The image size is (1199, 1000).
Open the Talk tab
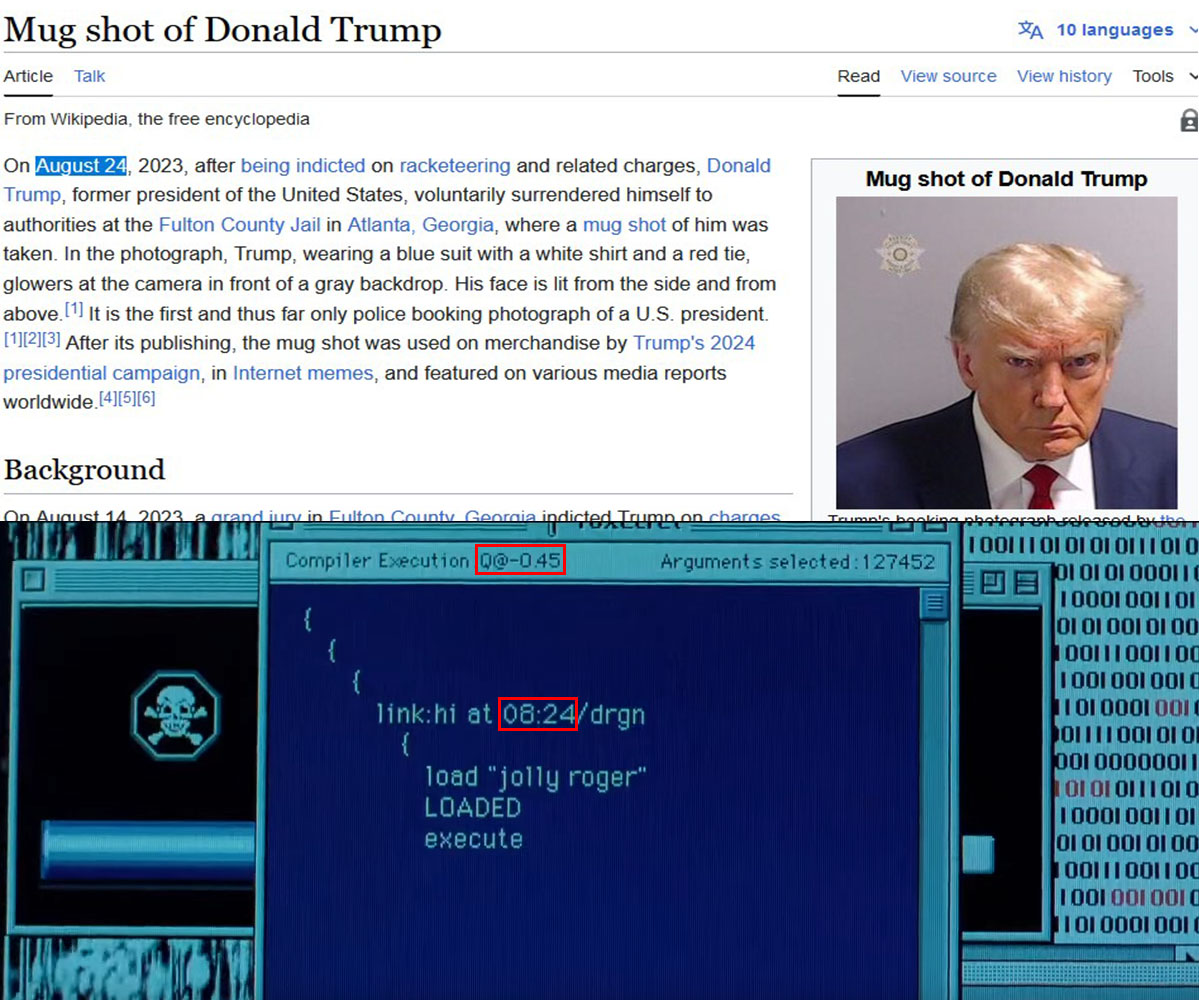[89, 76]
